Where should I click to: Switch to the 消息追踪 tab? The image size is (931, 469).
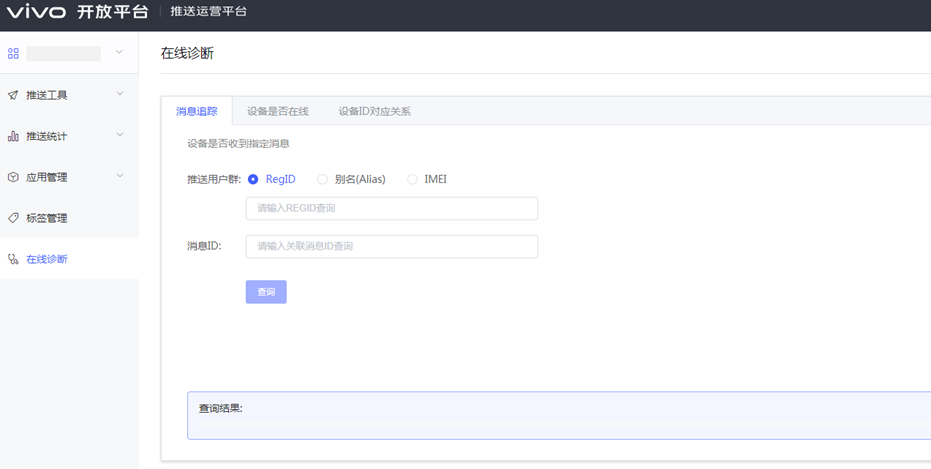click(197, 111)
